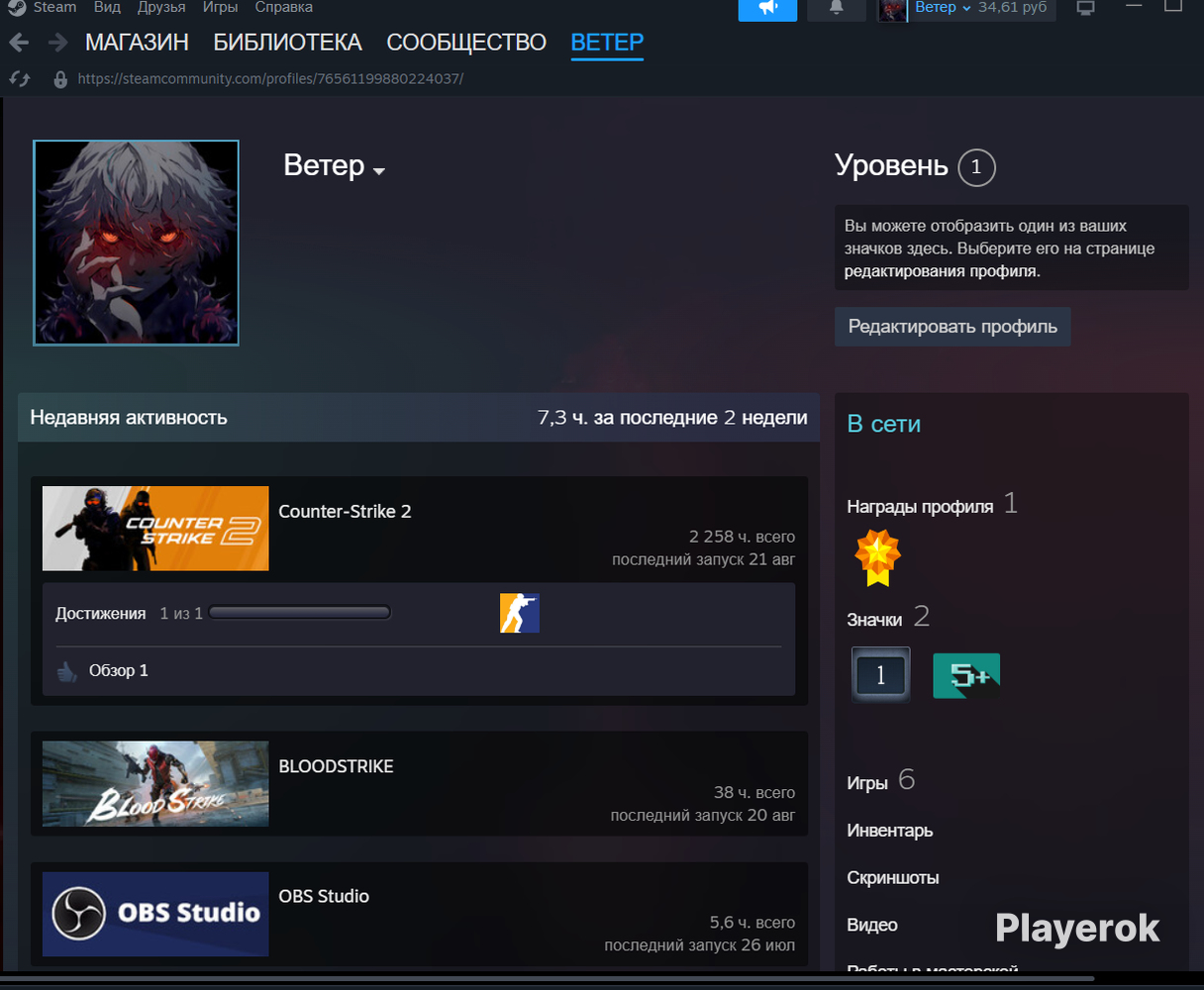Click the Big Picture mode monitor icon
The image size is (1204, 990).
(1086, 8)
